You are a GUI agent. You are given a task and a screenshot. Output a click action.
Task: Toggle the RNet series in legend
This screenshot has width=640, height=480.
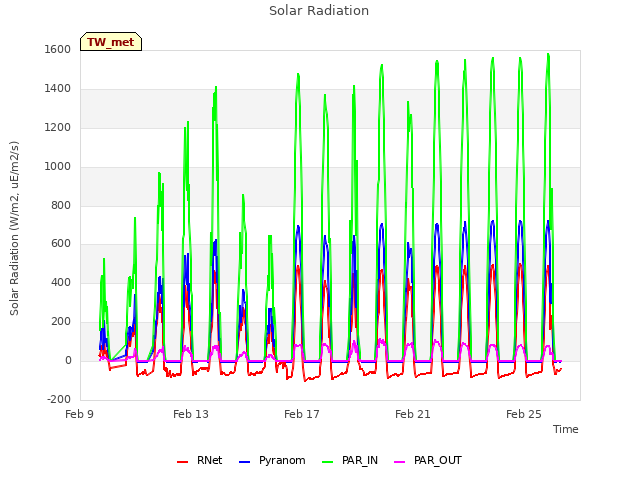[x=200, y=461]
